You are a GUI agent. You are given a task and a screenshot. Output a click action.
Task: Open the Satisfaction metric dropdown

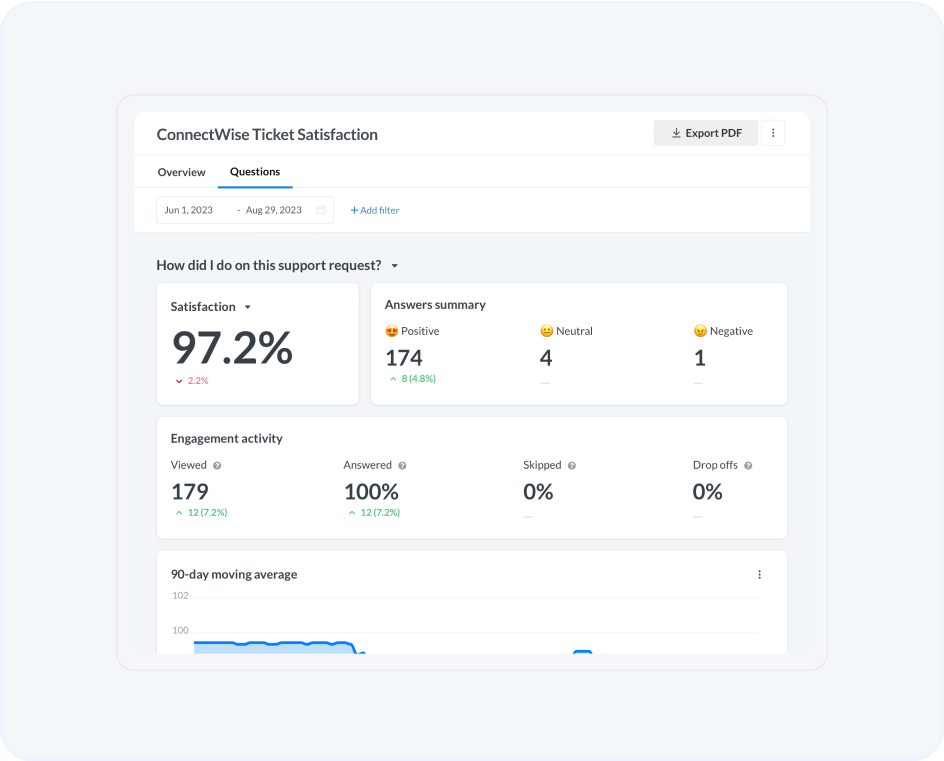247,307
